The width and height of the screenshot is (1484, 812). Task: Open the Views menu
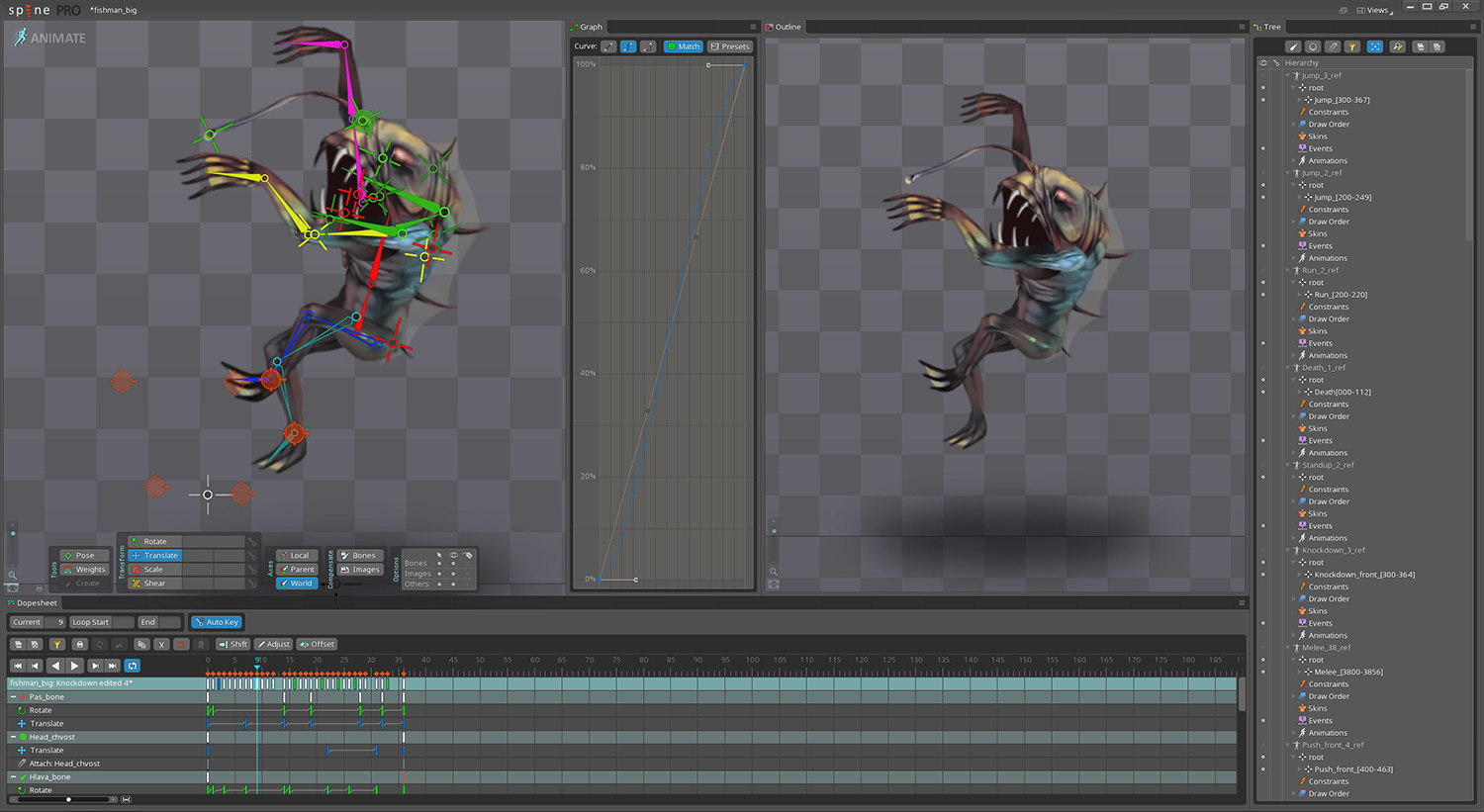(1375, 10)
